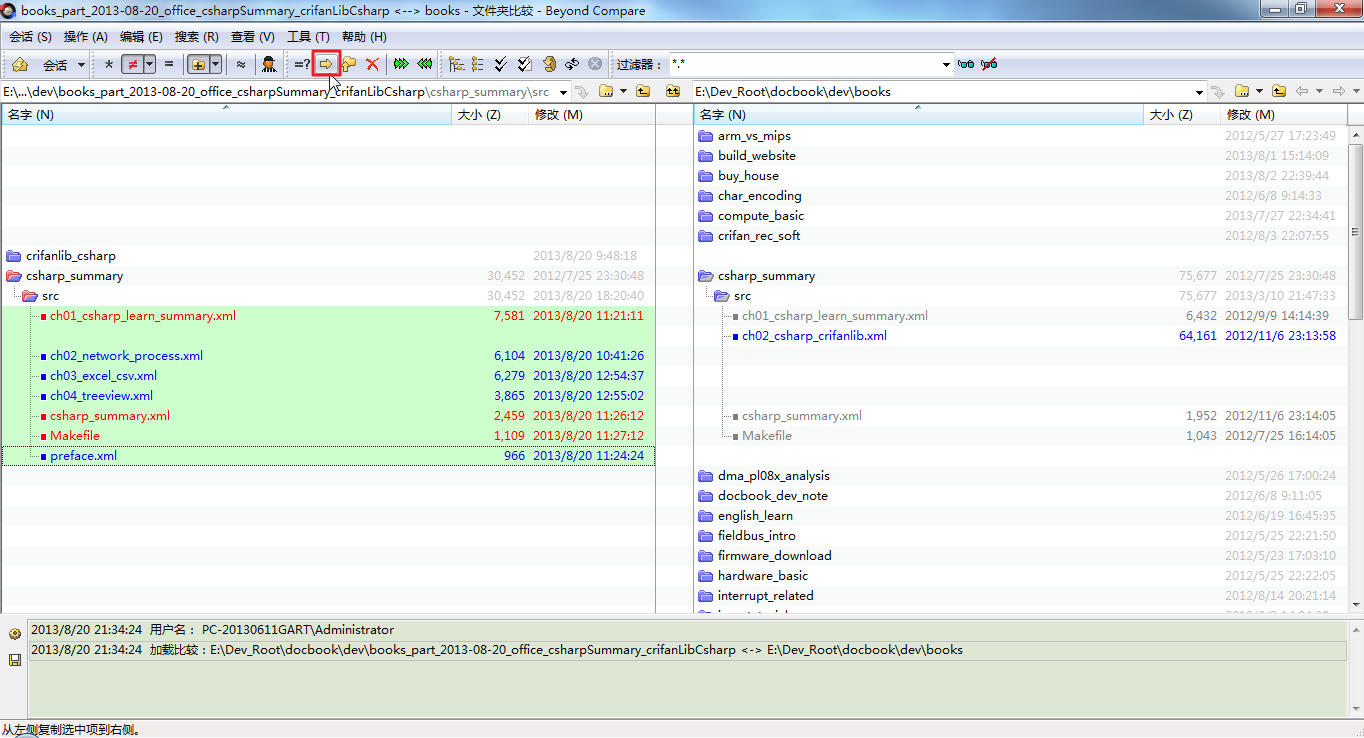Select the fieldbus_intro folder
Viewport: 1364px width, 738px height.
tap(757, 536)
